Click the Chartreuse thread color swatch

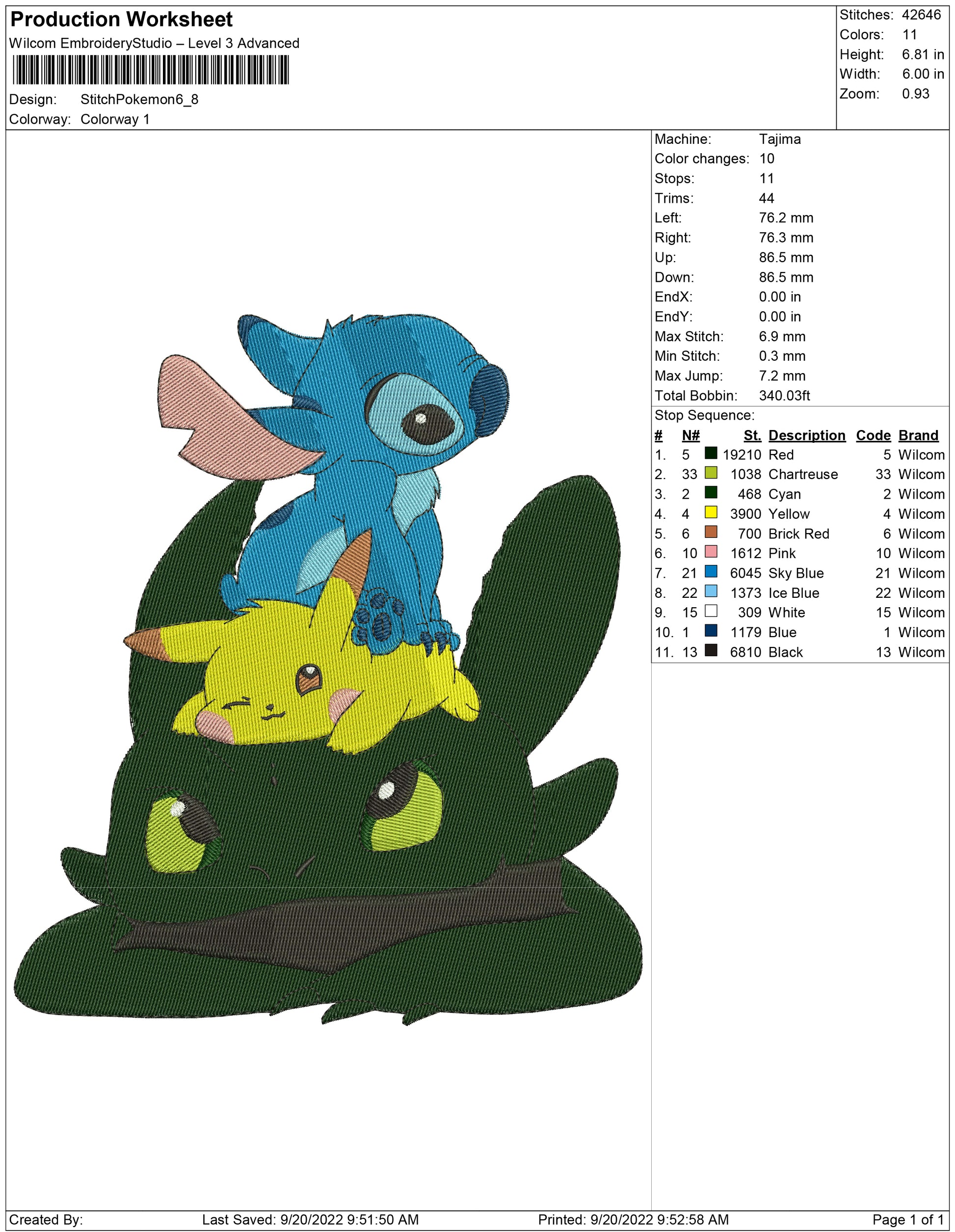(x=711, y=473)
